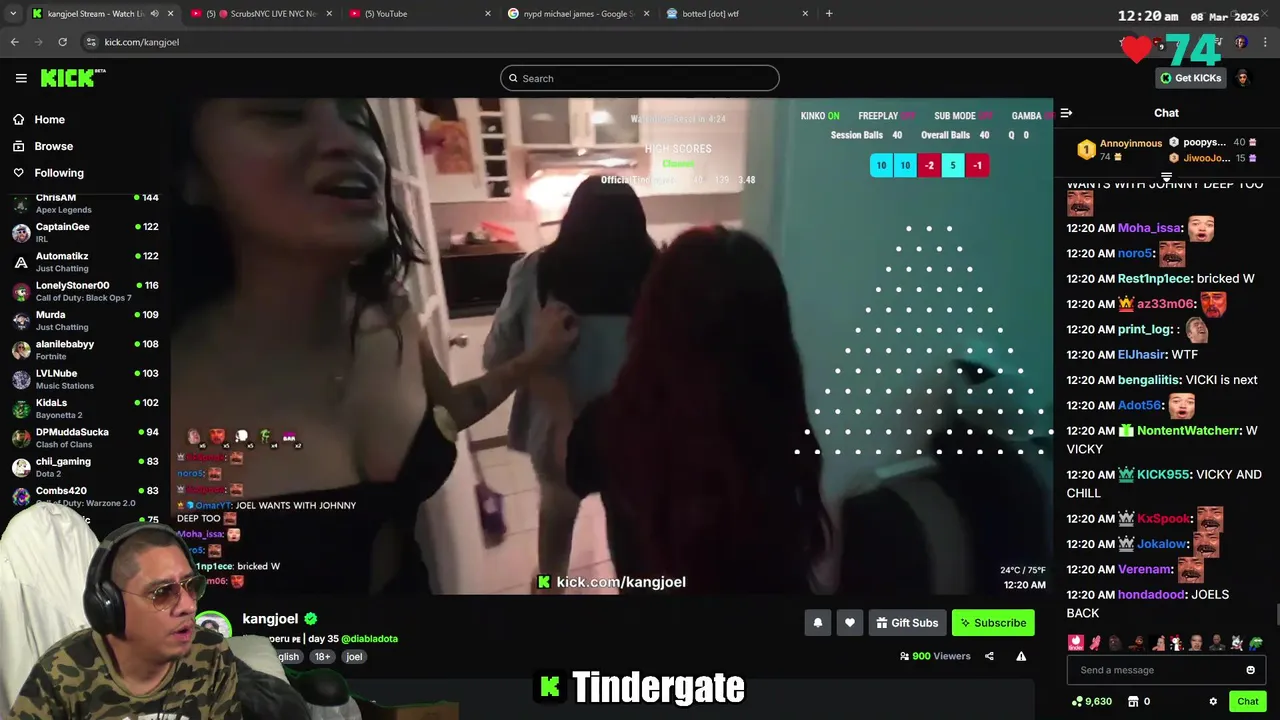Click the Gift Subs button
1280x720 pixels.
tap(907, 623)
